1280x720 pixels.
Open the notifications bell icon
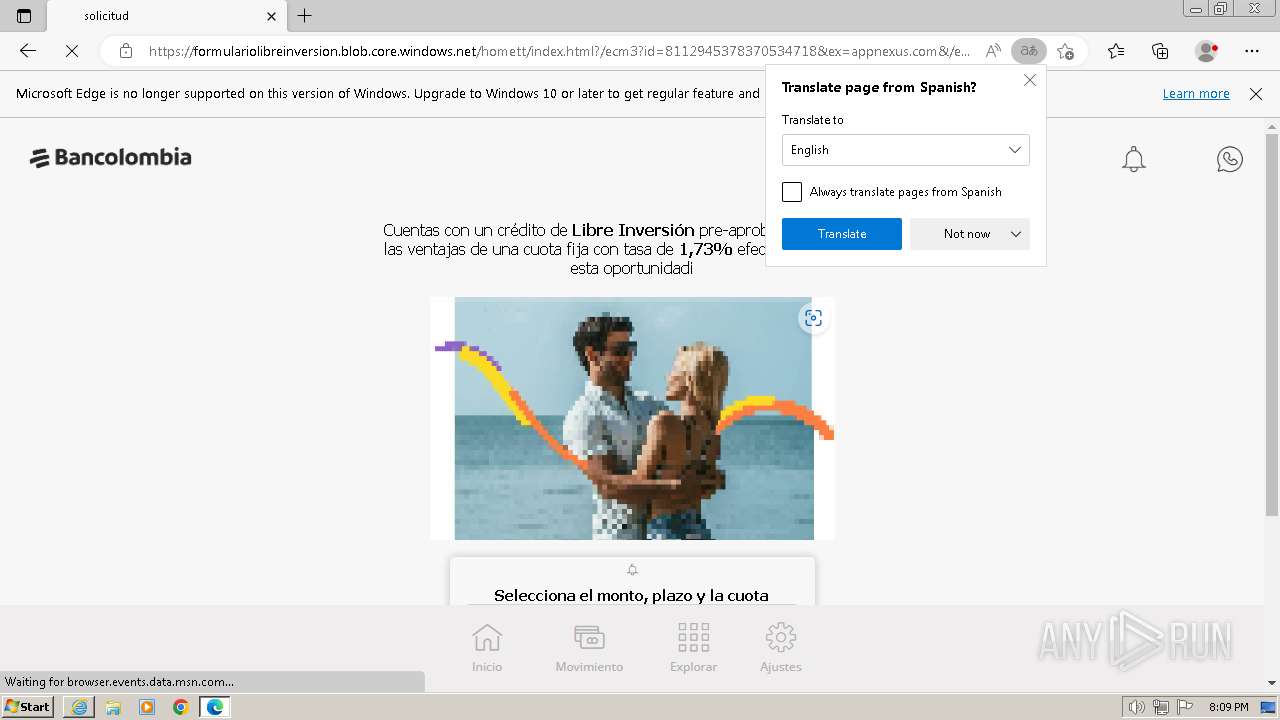tap(1133, 159)
